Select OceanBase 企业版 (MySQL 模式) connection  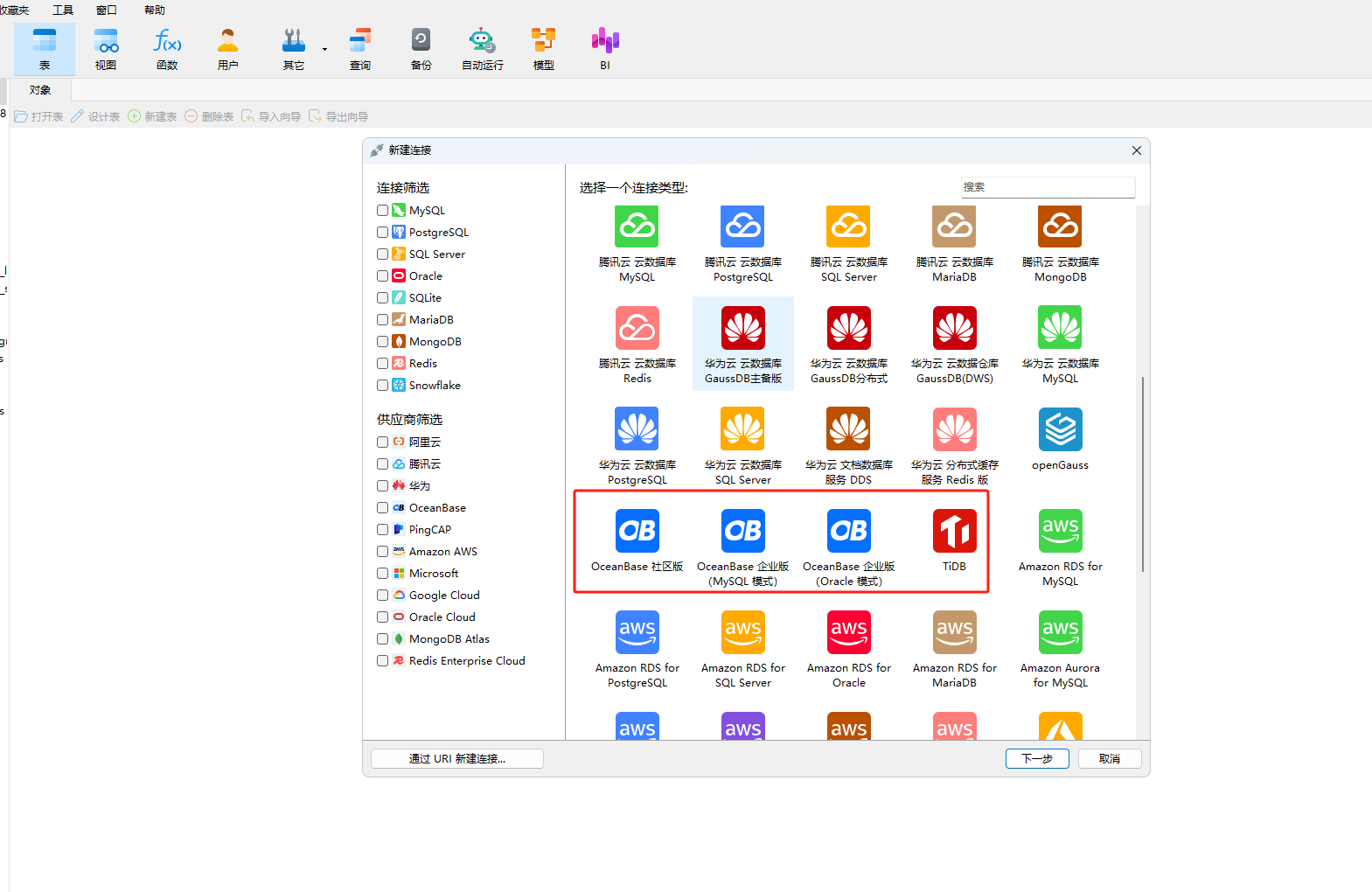[743, 547]
